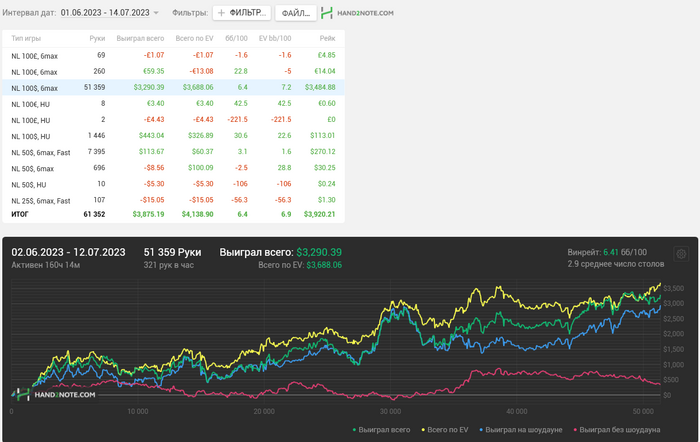
Task: Click the Hand2Note watermark on the graph
Action: 60,395
